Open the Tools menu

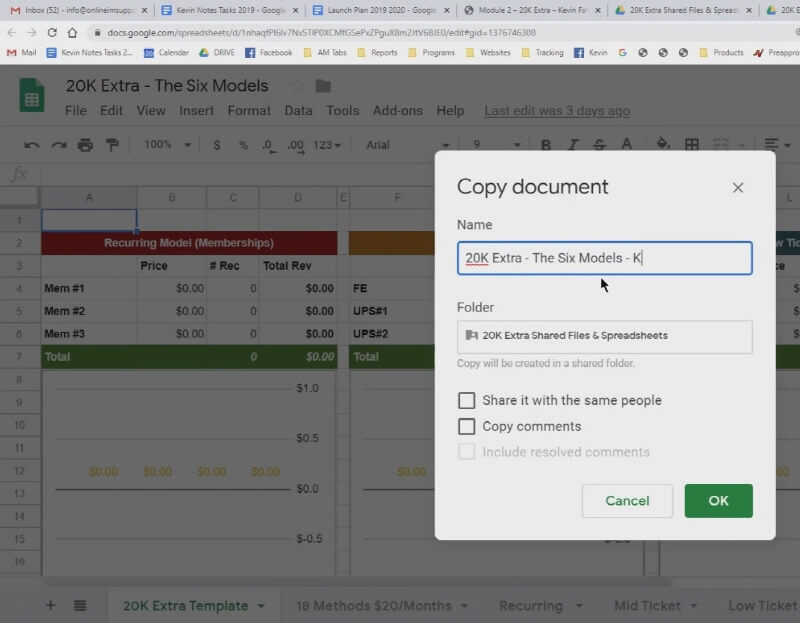[343, 111]
